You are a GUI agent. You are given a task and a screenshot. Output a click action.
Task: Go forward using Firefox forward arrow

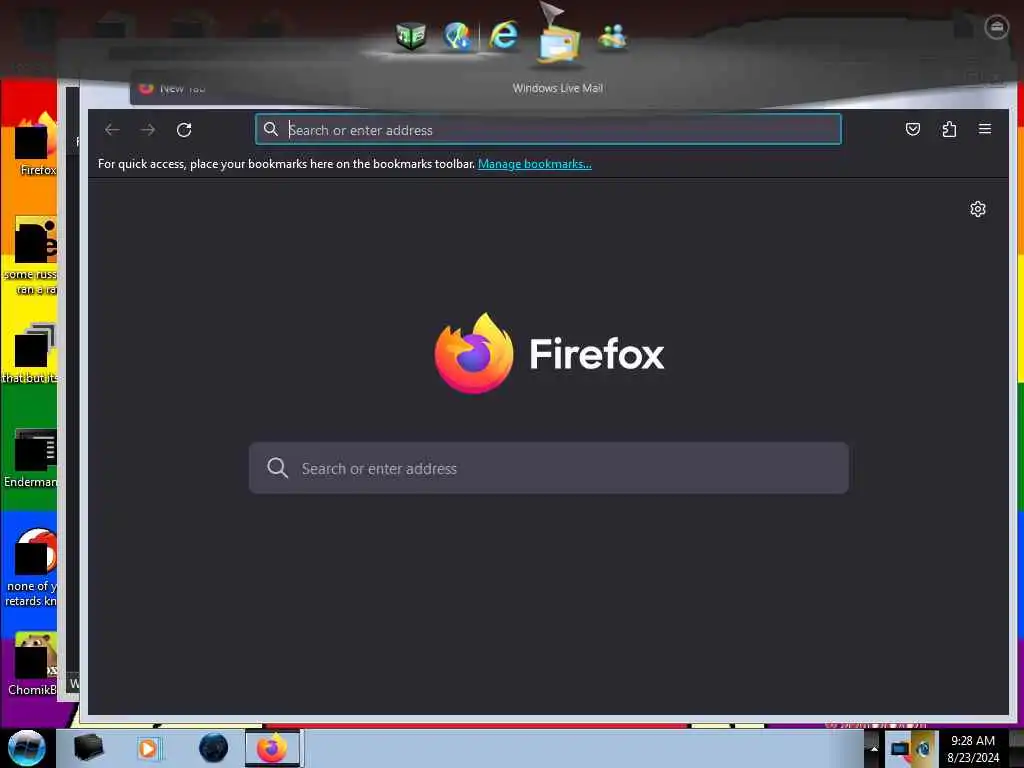[x=148, y=130]
